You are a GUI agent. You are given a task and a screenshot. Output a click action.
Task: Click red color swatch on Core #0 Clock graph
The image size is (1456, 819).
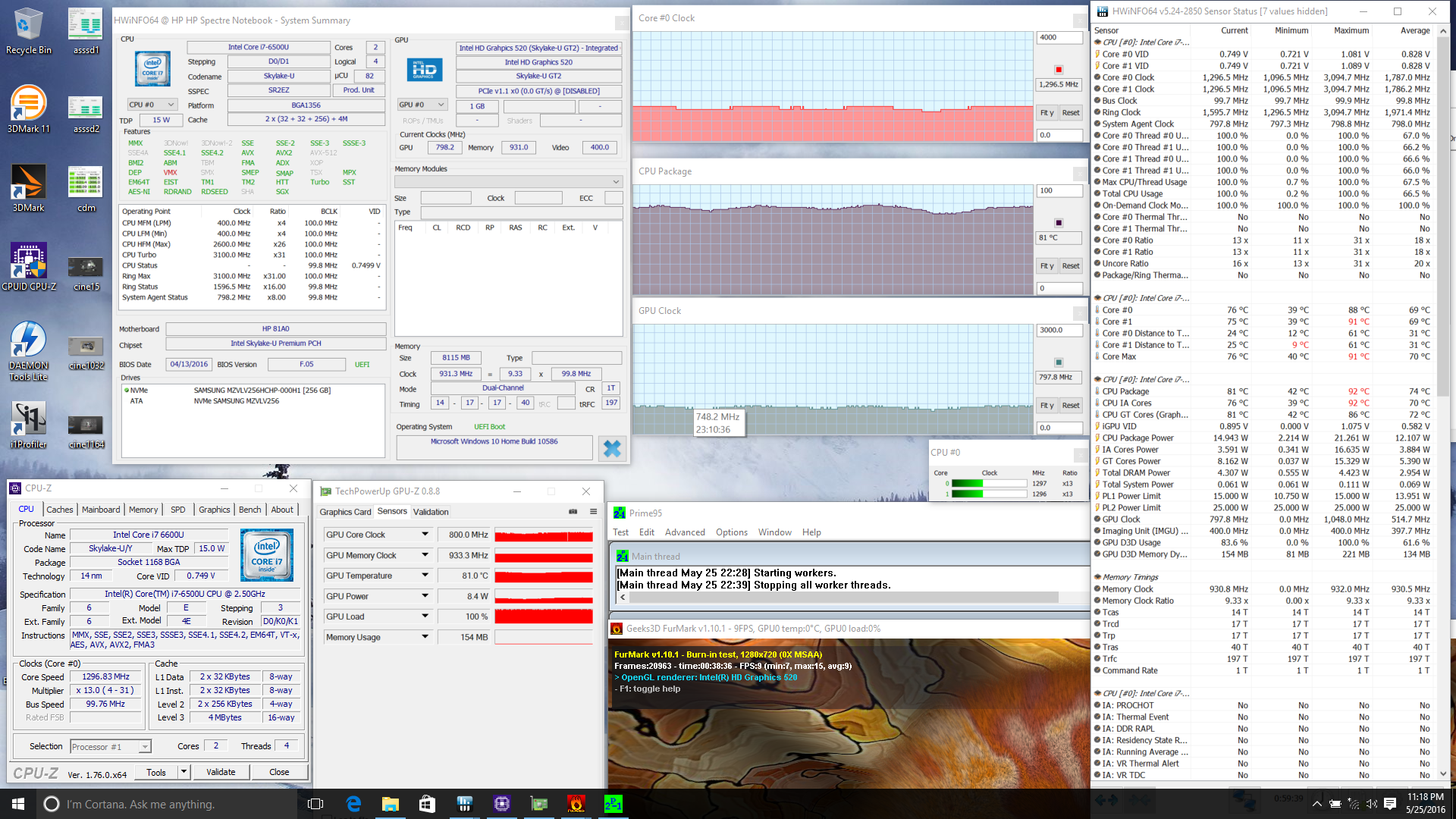pos(1059,70)
